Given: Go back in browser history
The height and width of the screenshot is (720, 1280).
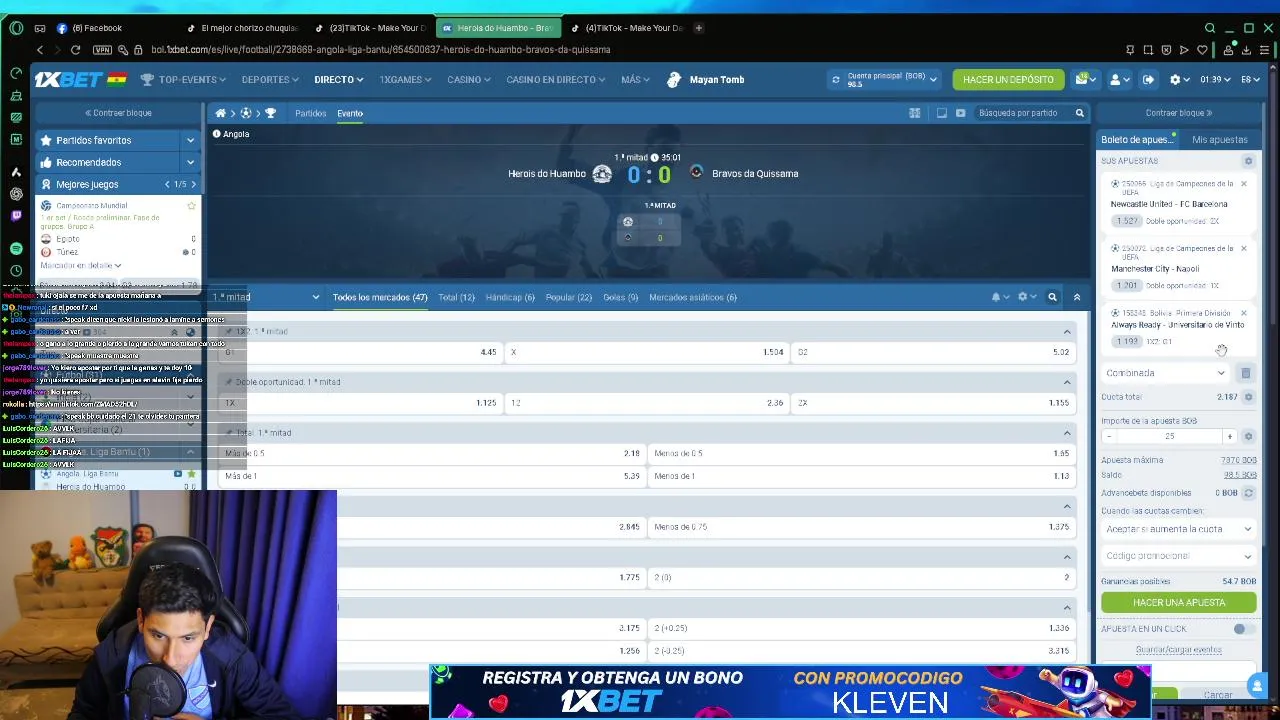Looking at the screenshot, I should [40, 49].
